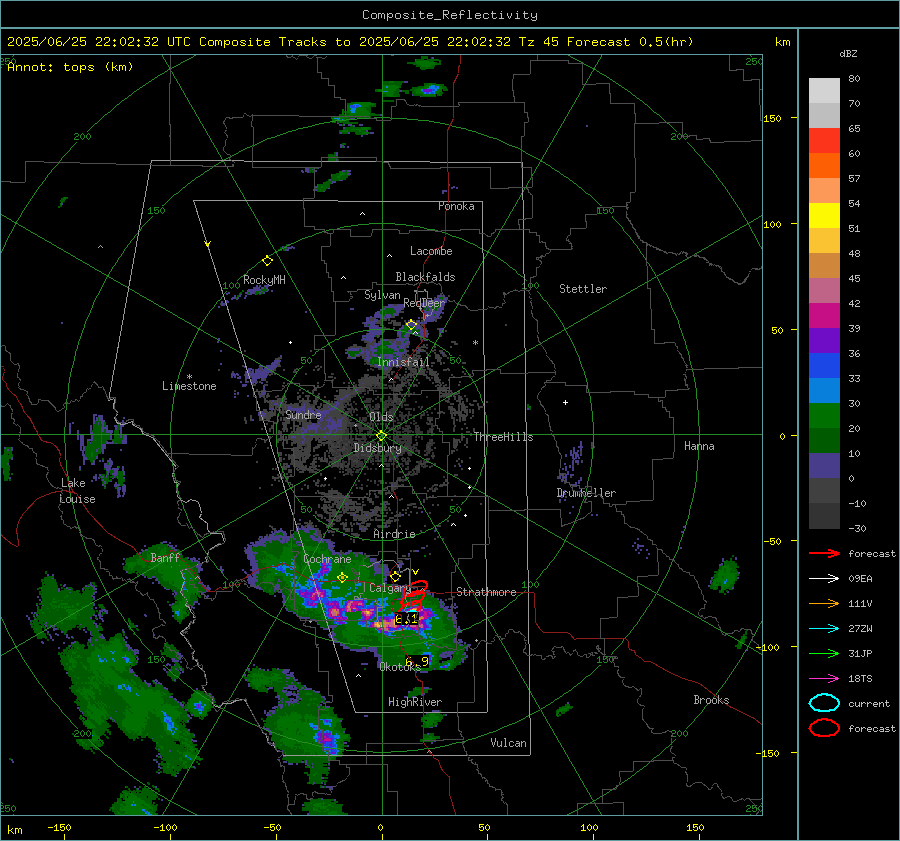
Task: Click the Composite_Reflectivity title
Action: pos(450,15)
